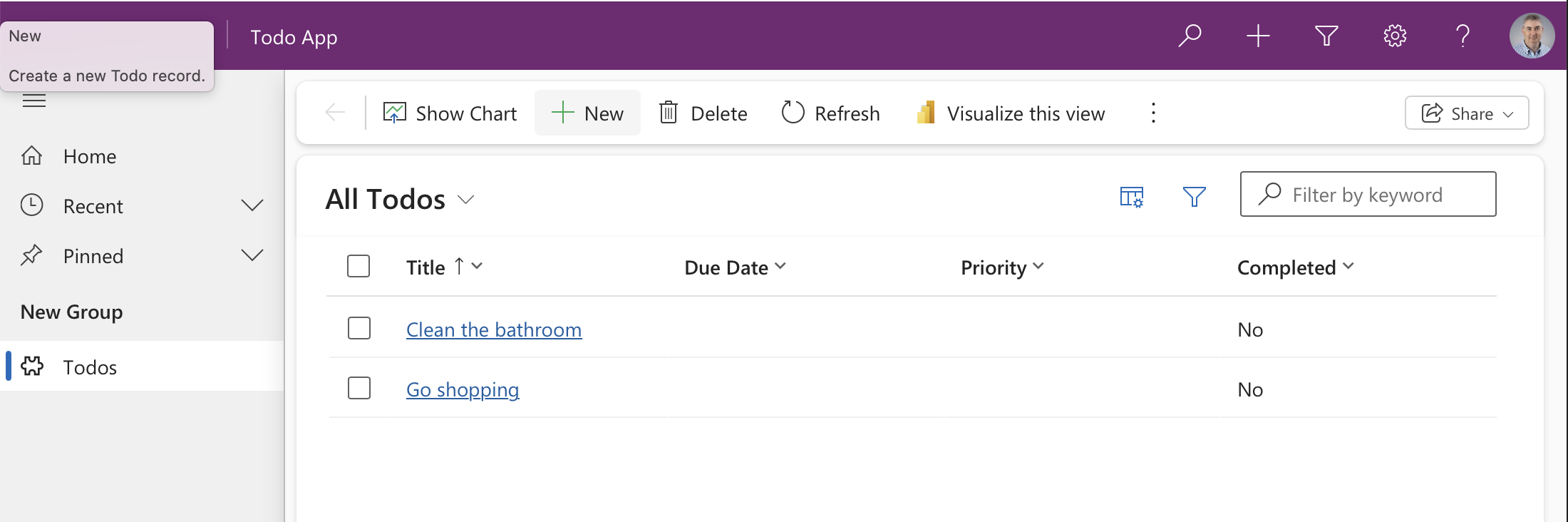The height and width of the screenshot is (522, 1568).
Task: Click inside the Filter by keyword field
Action: pyautogui.click(x=1368, y=194)
